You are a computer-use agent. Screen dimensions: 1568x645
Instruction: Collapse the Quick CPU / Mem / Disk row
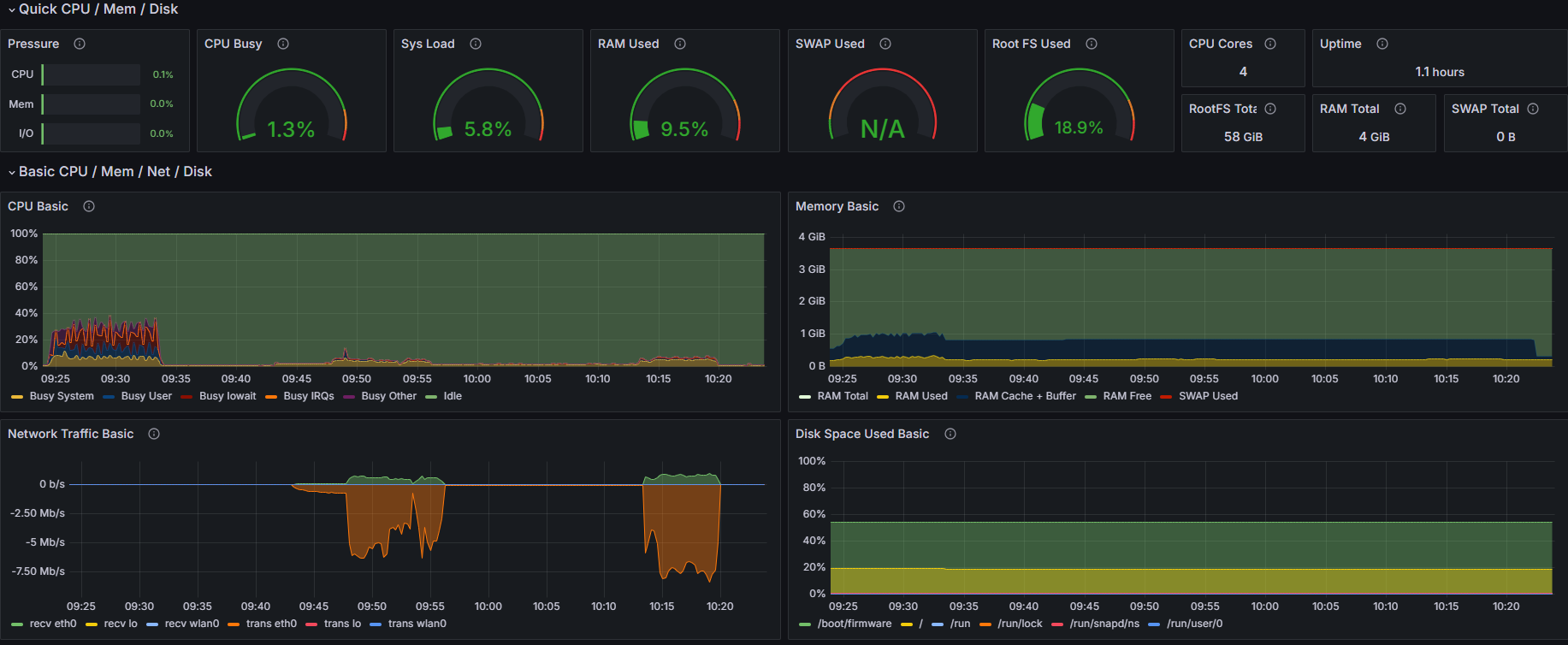coord(12,9)
